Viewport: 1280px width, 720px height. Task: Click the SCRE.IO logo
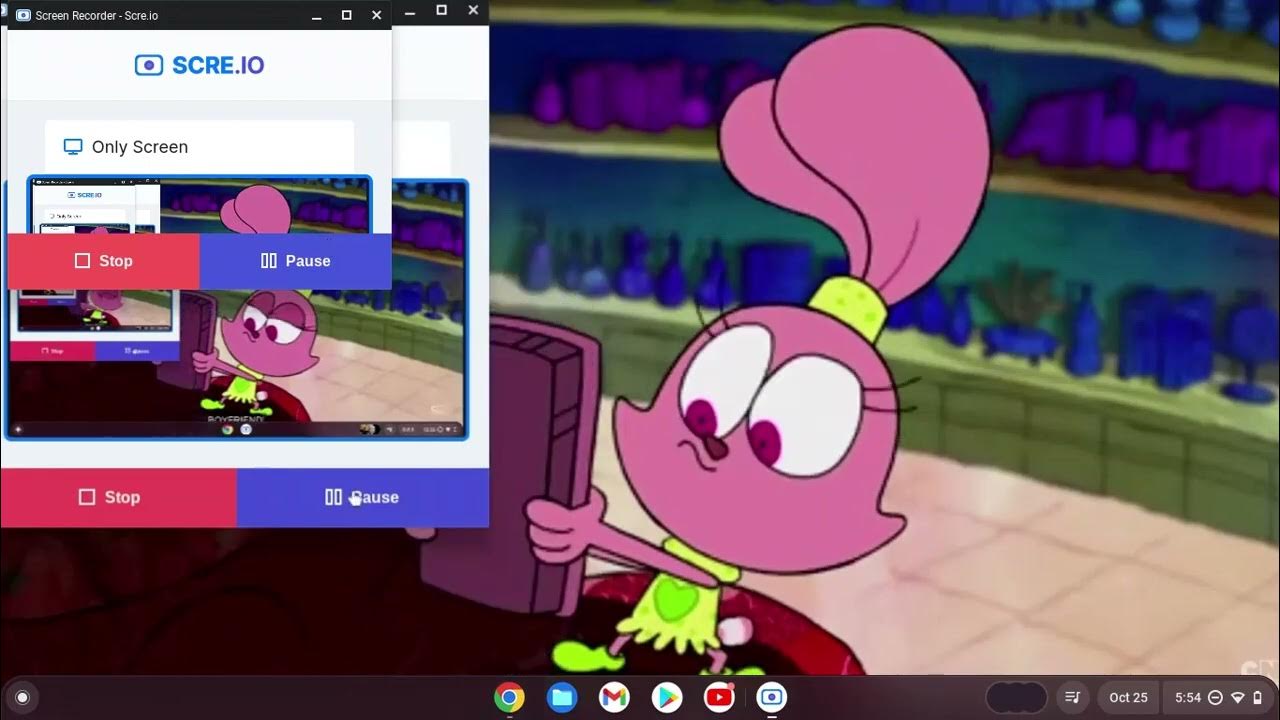(x=199, y=65)
